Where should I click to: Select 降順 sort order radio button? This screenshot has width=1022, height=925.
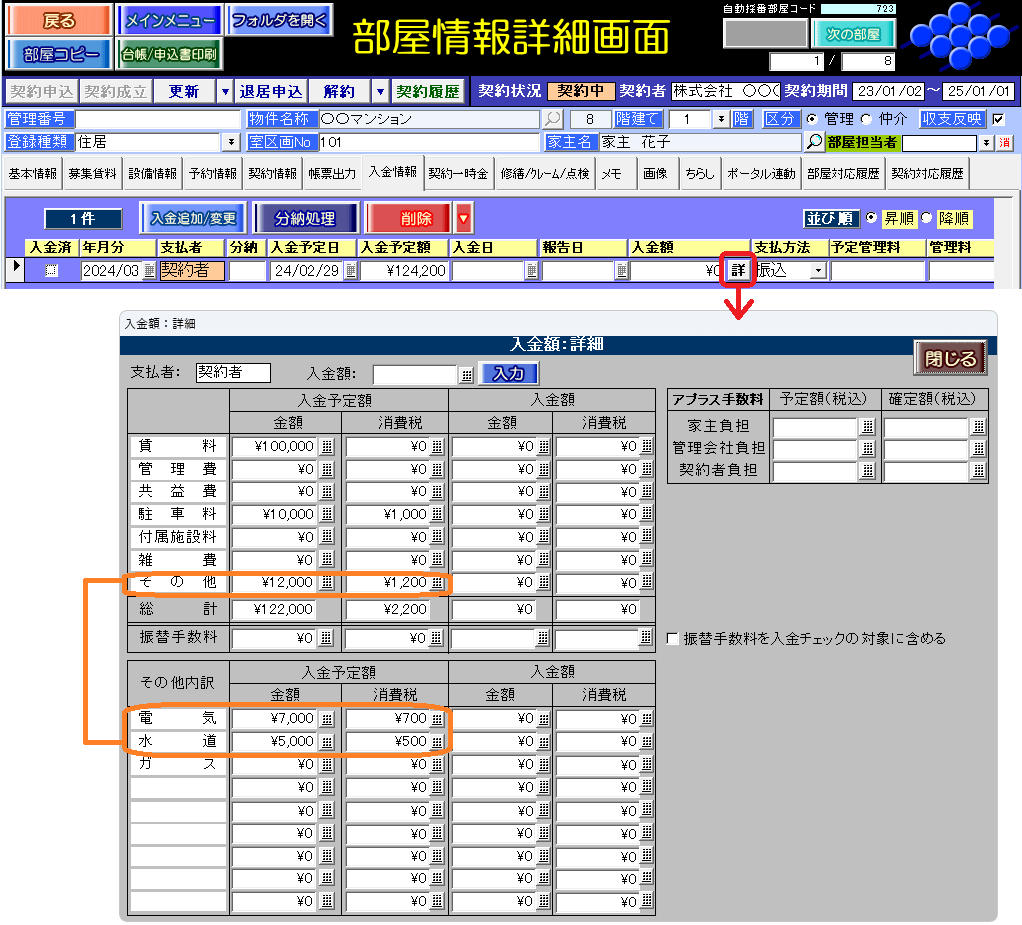(x=926, y=218)
